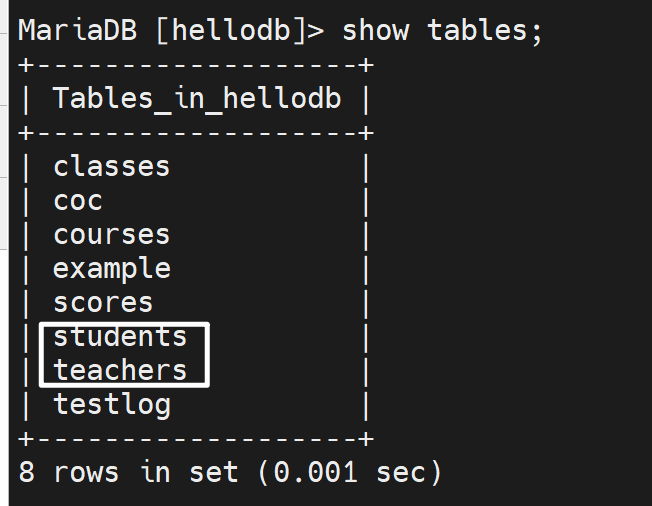Click the word tables; in the command
This screenshot has width=652, height=506.
(x=485, y=30)
